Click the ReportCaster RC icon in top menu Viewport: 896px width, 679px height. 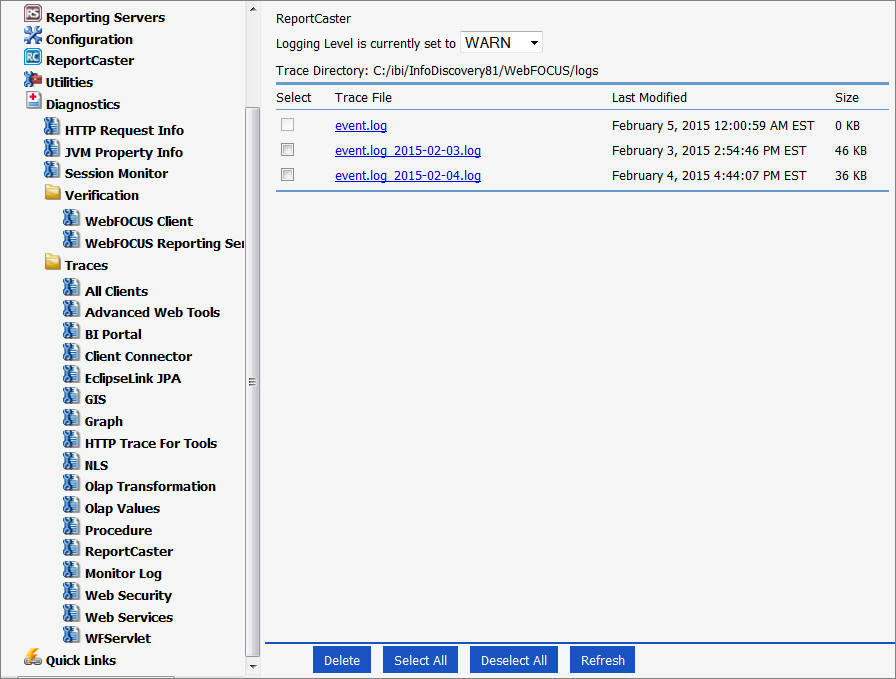[x=33, y=57]
